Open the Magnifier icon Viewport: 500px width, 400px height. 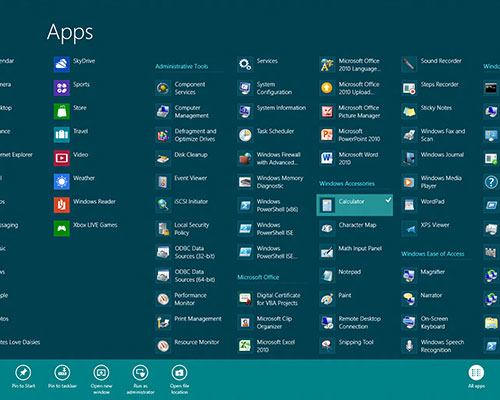tap(409, 276)
